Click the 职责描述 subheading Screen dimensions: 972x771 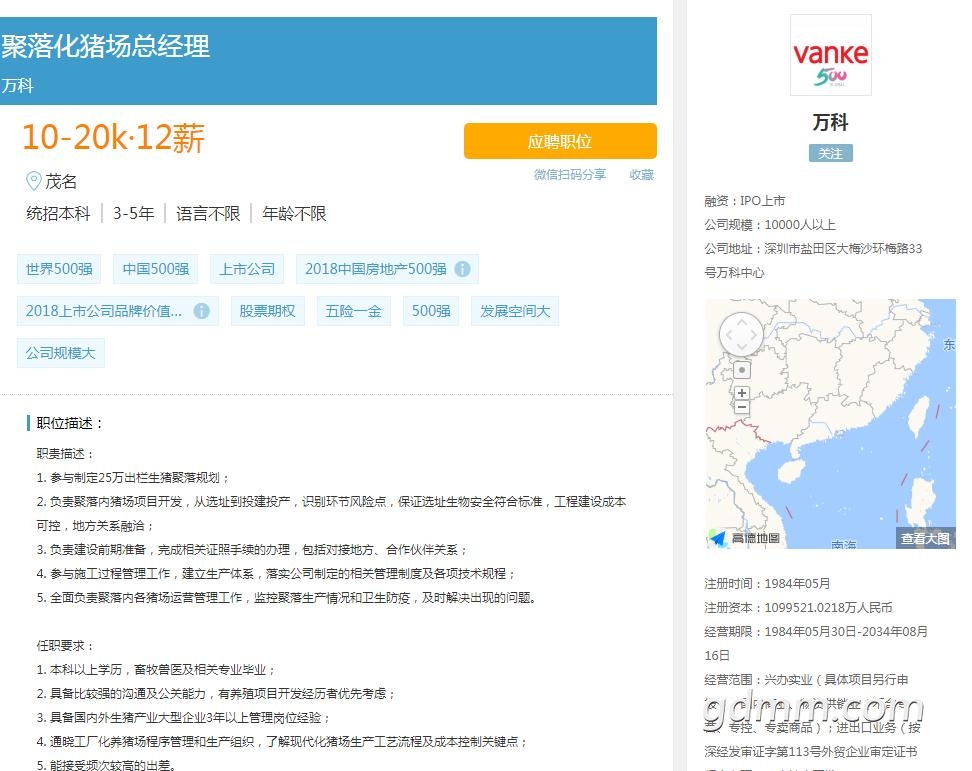pos(65,454)
